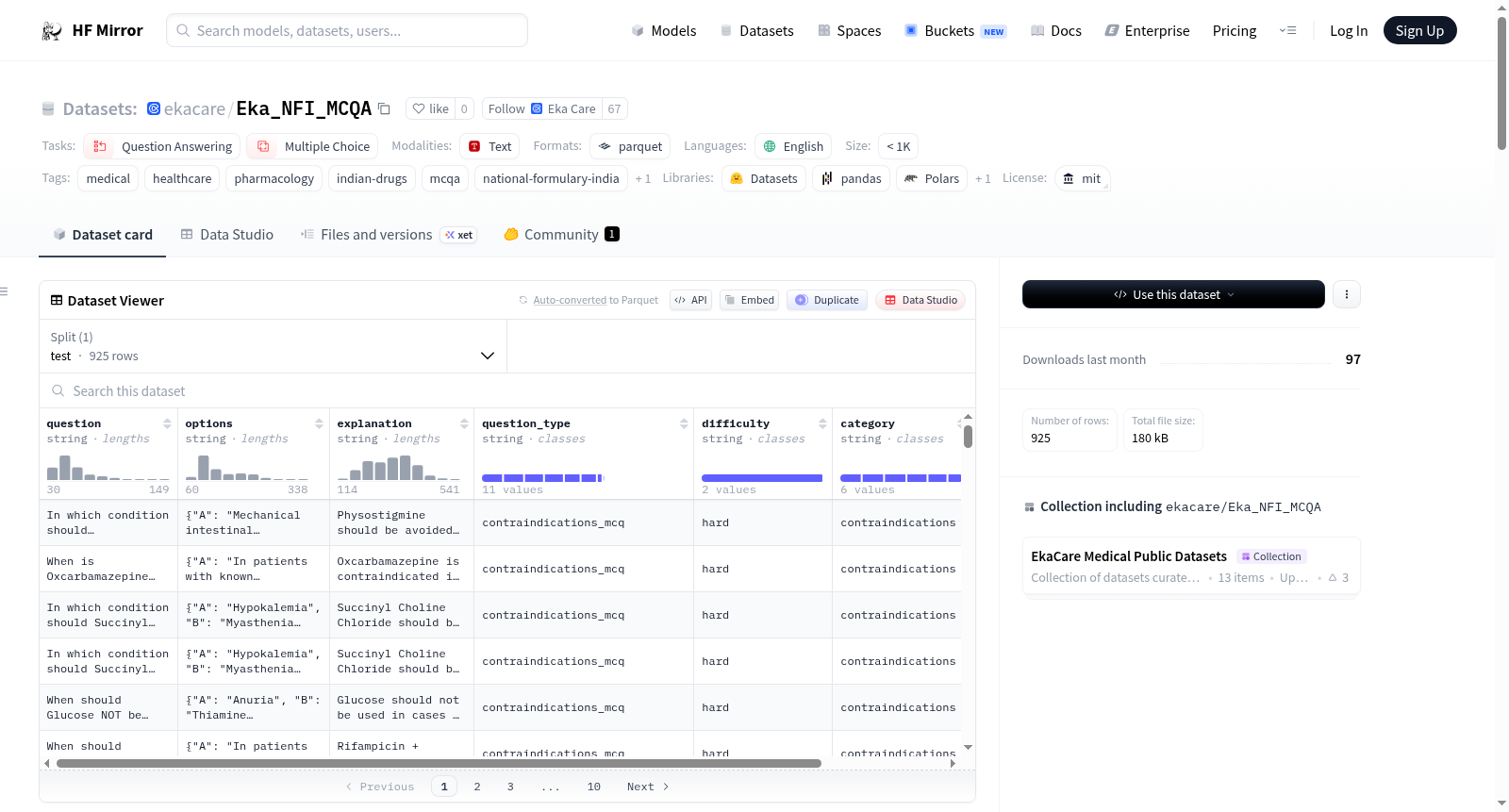The image size is (1509, 812).
Task: Click the Duplicate button
Action: [826, 300]
